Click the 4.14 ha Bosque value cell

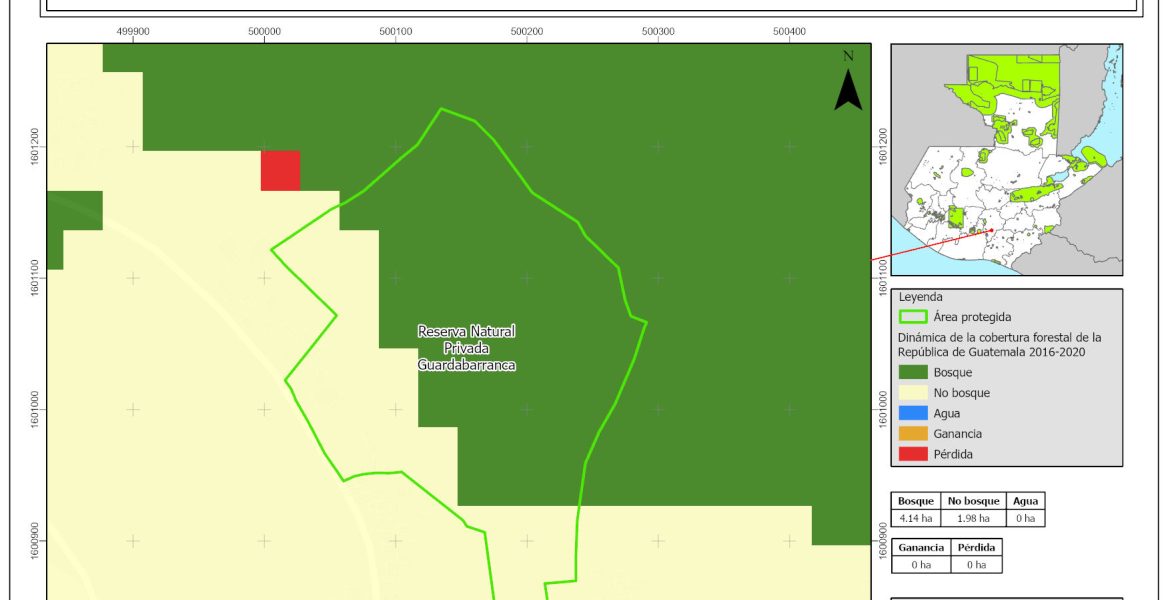coord(915,518)
